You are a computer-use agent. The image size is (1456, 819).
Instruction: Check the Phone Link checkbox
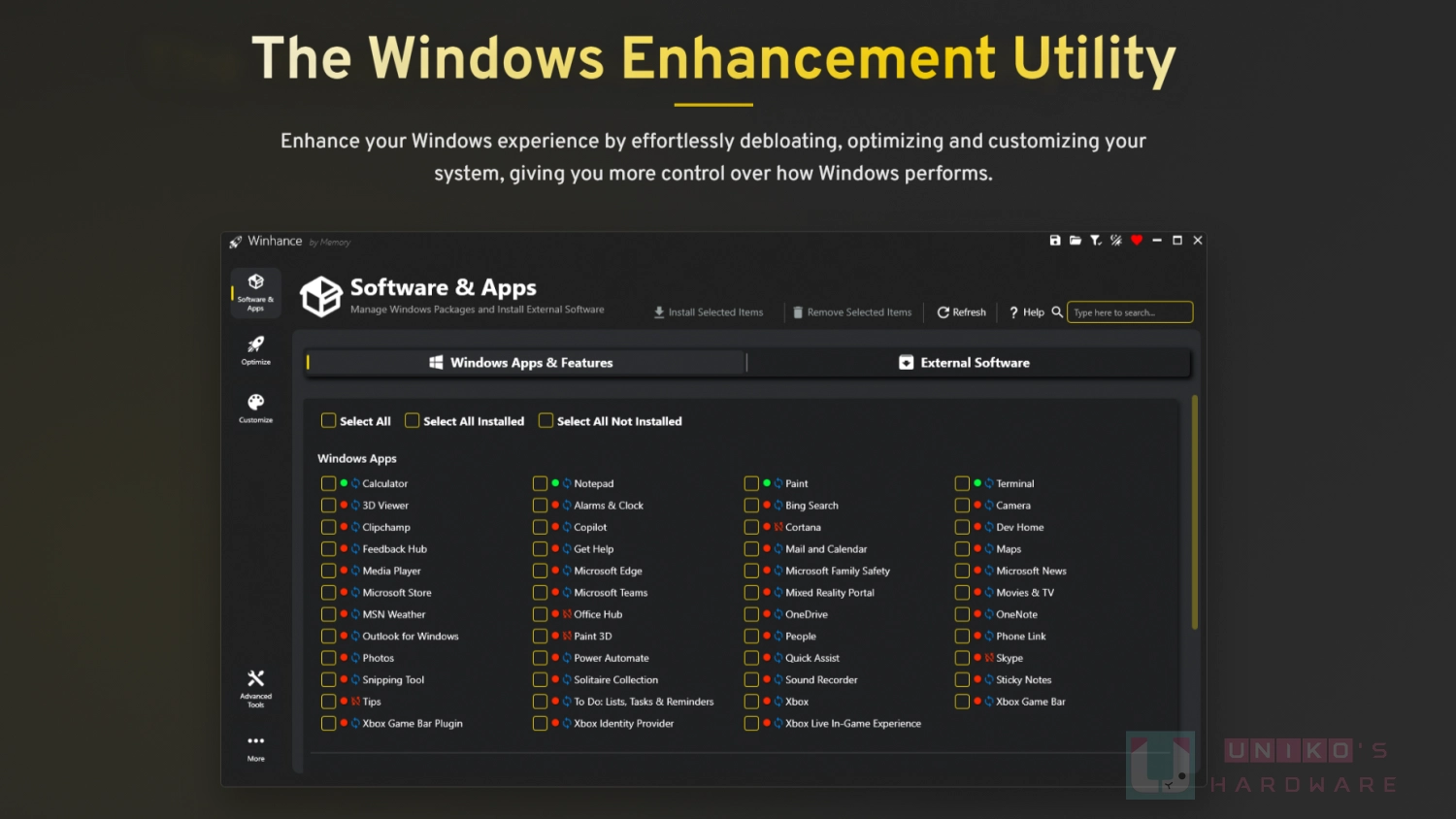pyautogui.click(x=963, y=637)
